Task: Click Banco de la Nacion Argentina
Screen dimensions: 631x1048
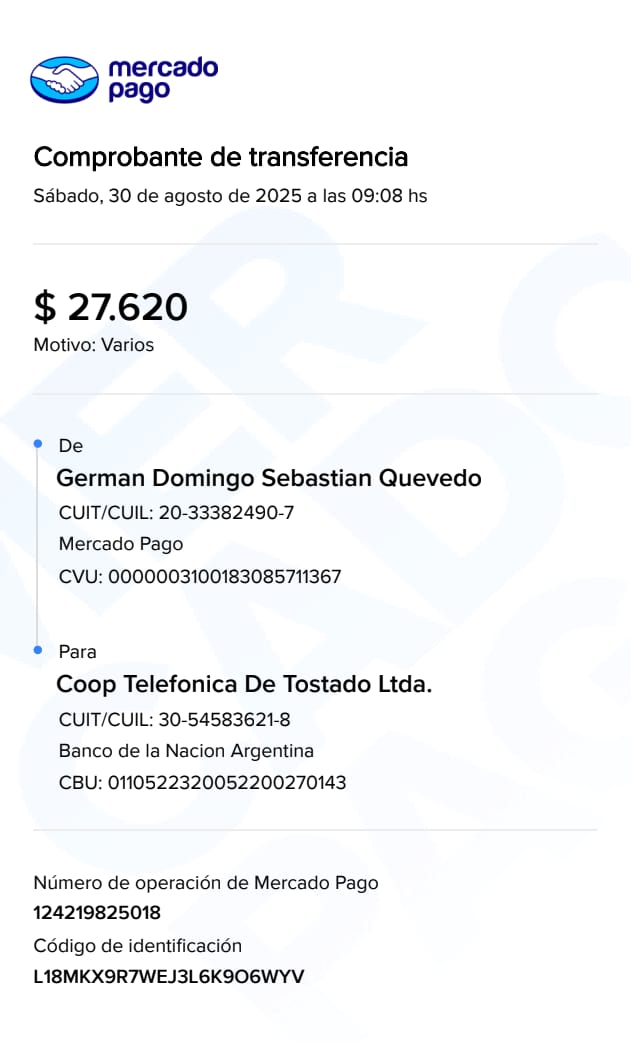Action: pos(186,751)
